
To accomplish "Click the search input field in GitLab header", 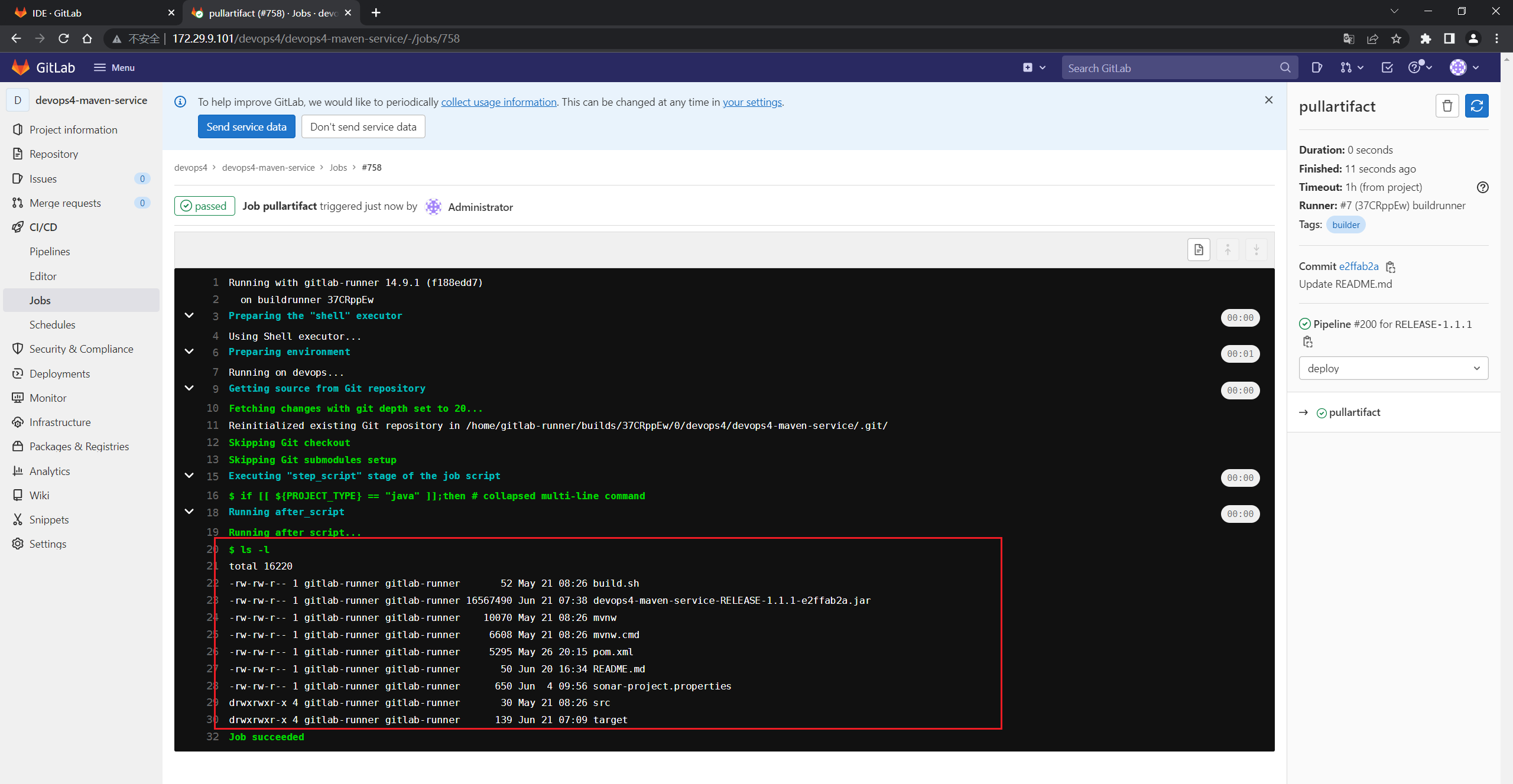I will coord(1175,67).
